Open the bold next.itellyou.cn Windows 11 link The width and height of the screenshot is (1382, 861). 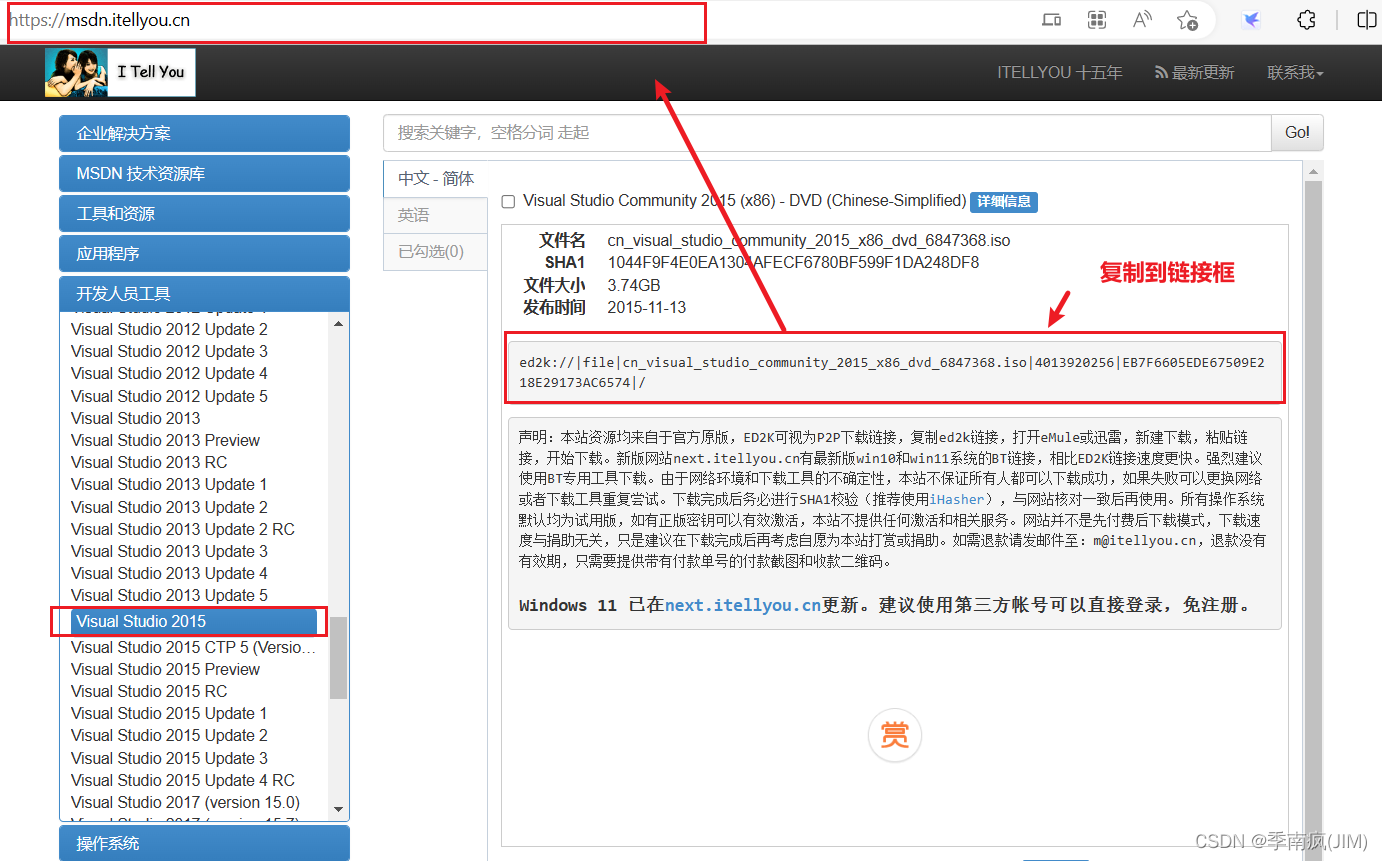[x=742, y=605]
